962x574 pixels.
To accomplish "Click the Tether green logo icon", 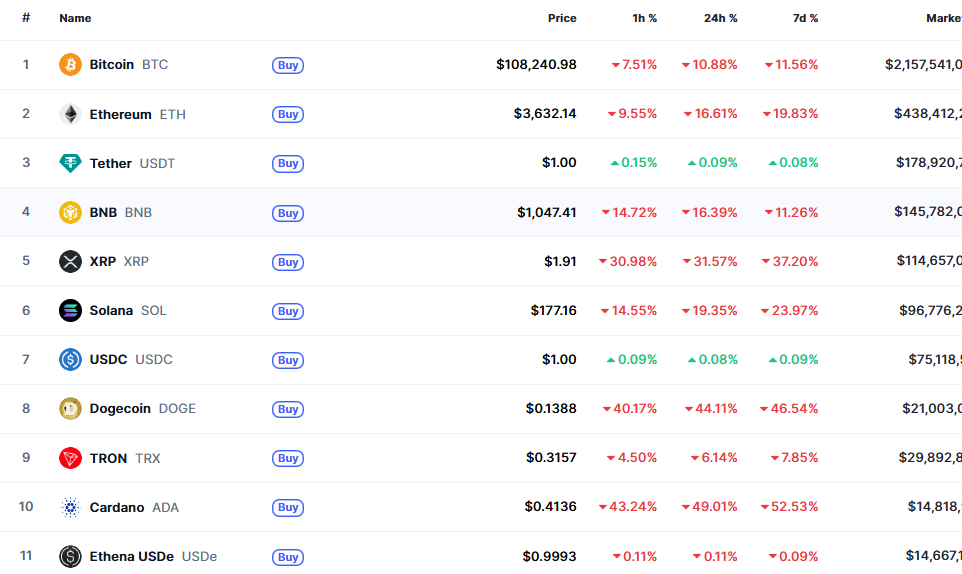I will click(x=70, y=163).
